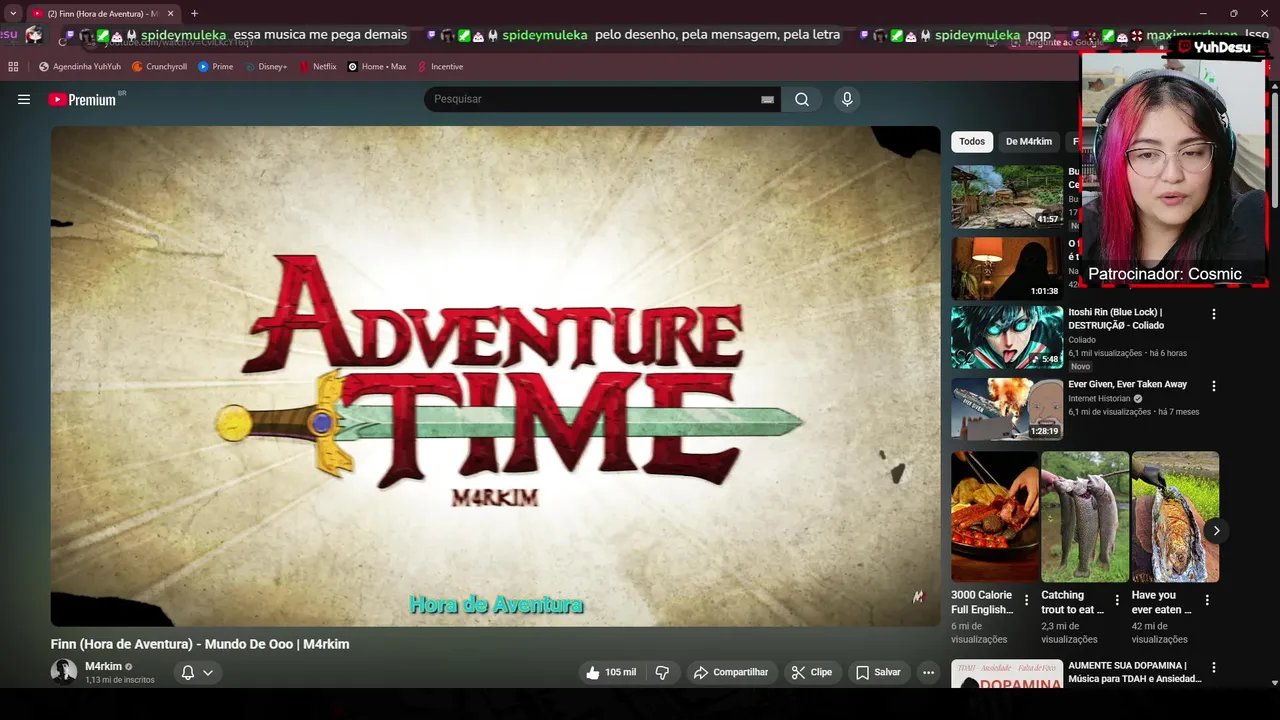Save video using Salvar button

878,672
